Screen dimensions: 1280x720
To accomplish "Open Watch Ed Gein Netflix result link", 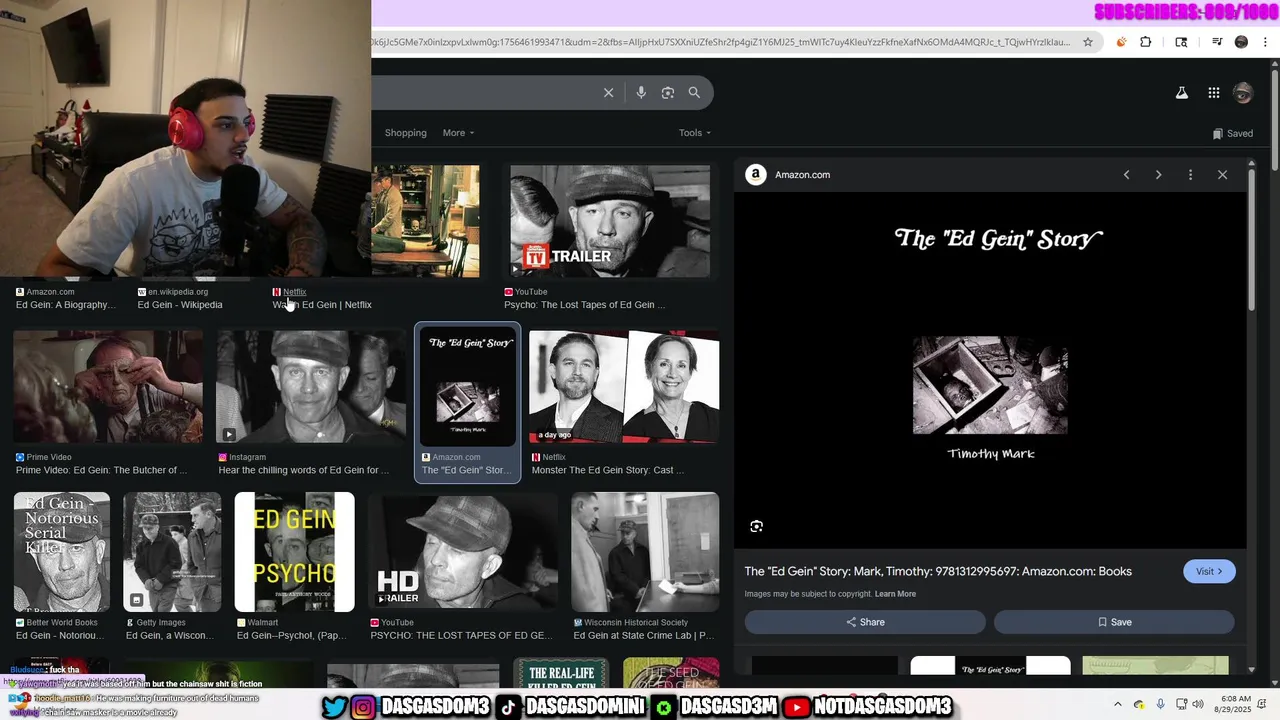I will coord(322,305).
